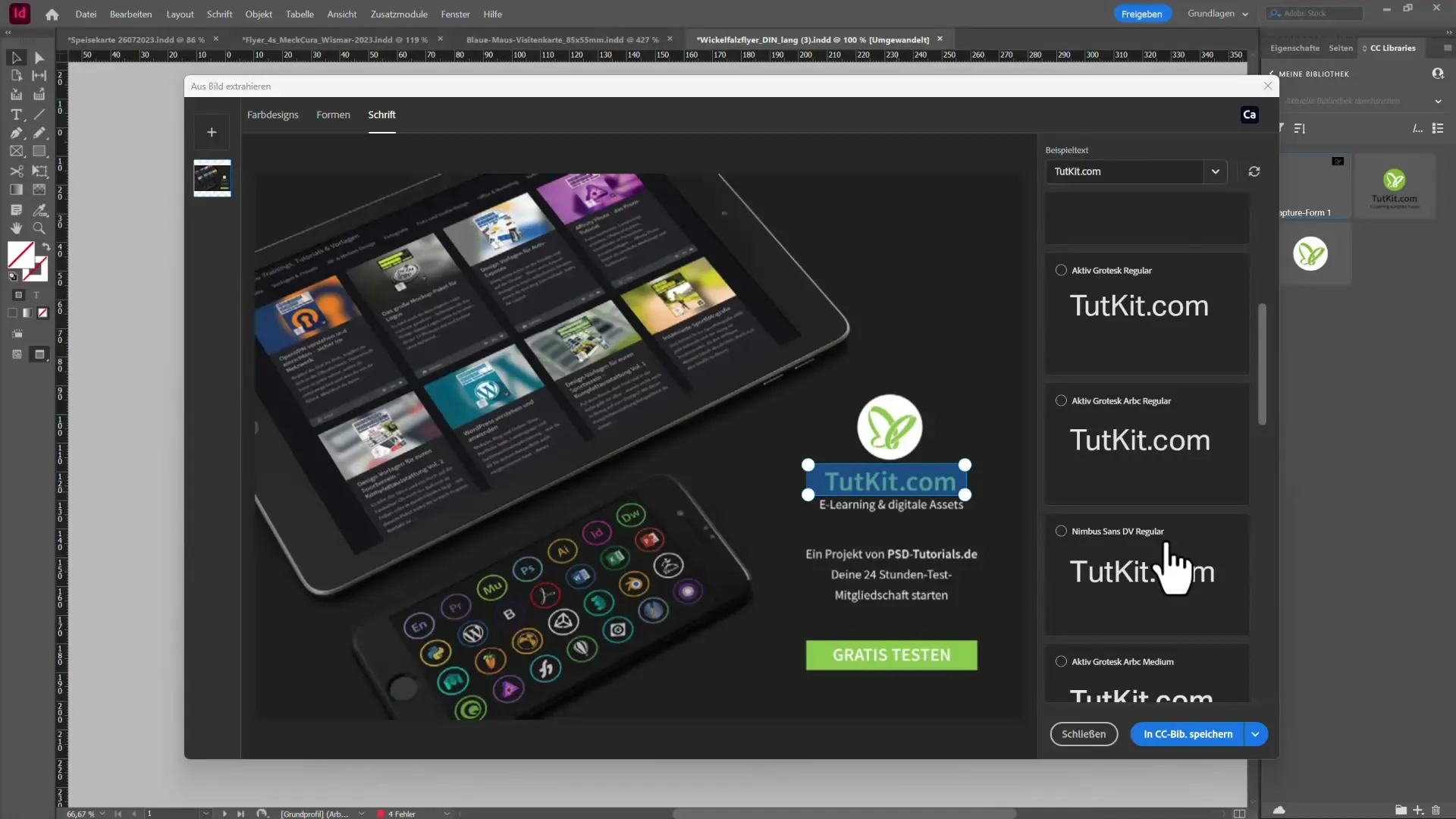Apply None to fill or stroke
Screen dimensions: 1456x819
coord(42,312)
